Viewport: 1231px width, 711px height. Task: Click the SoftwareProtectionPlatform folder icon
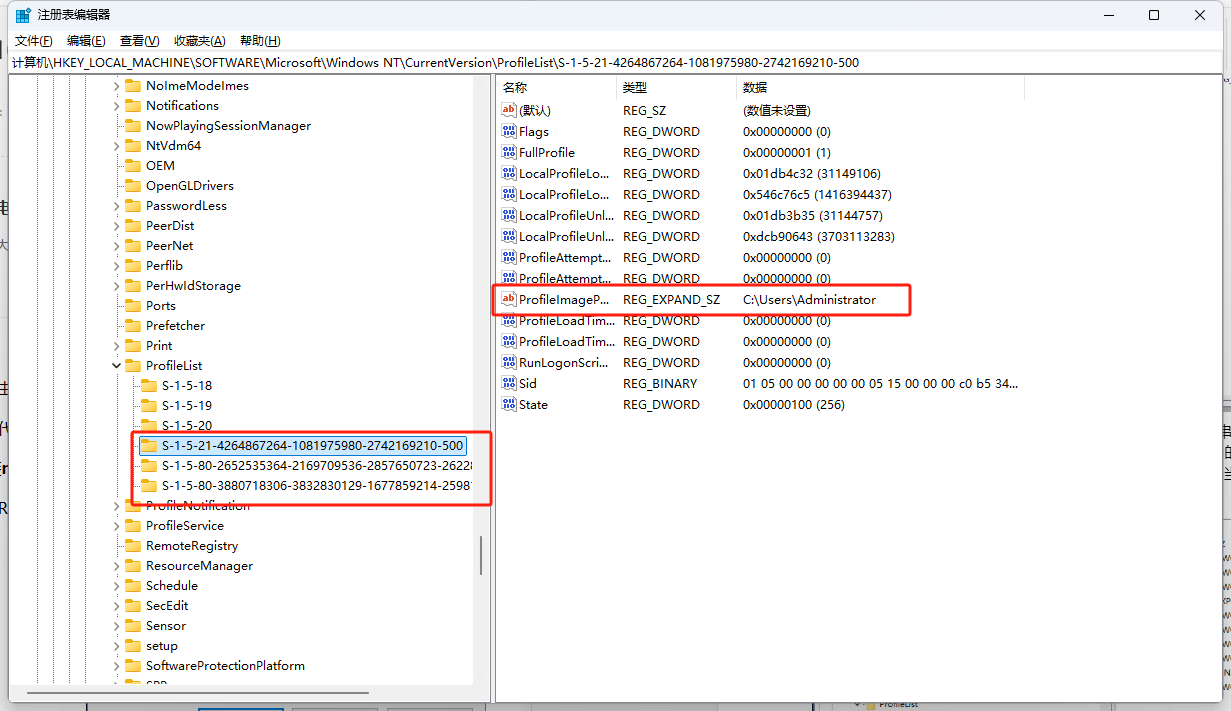(x=133, y=665)
